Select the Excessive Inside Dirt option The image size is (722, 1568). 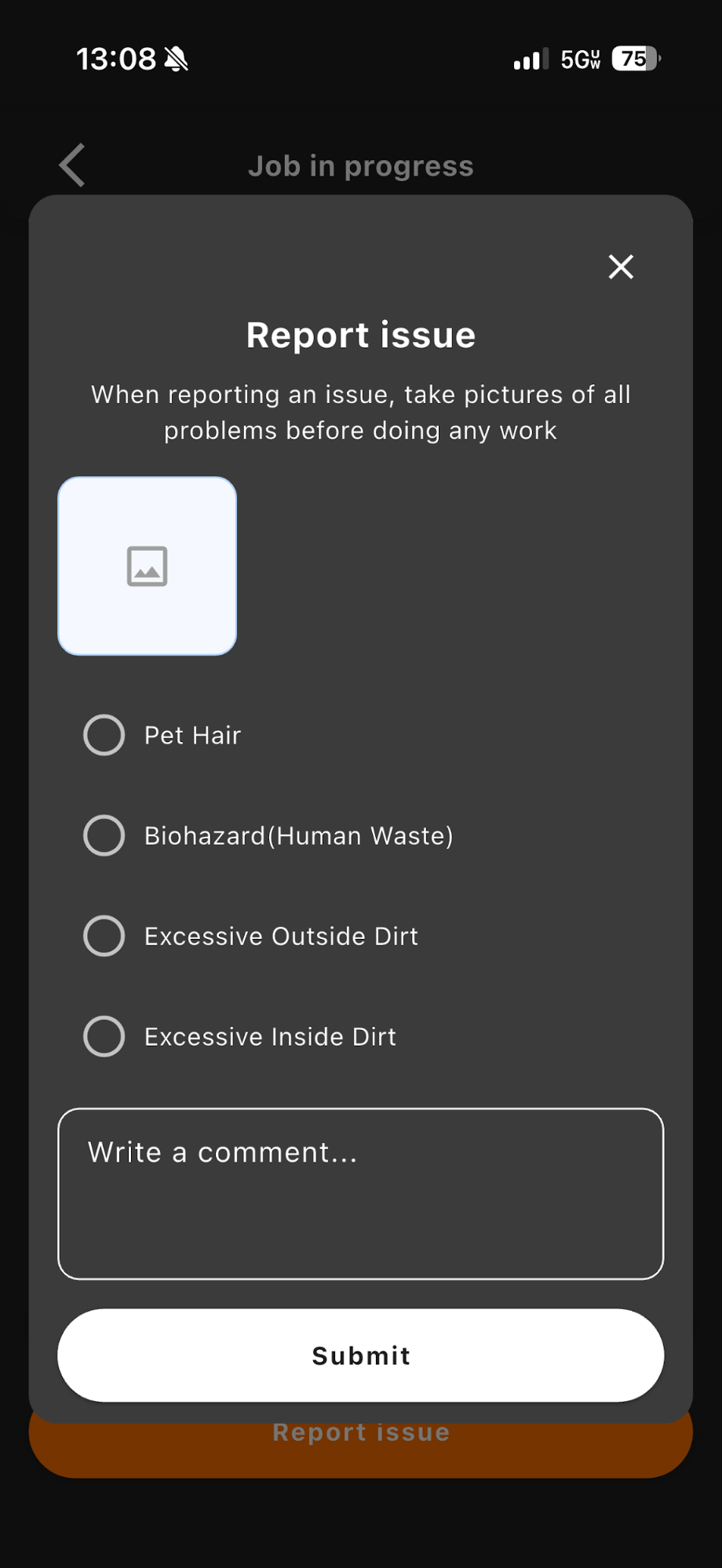[103, 1036]
